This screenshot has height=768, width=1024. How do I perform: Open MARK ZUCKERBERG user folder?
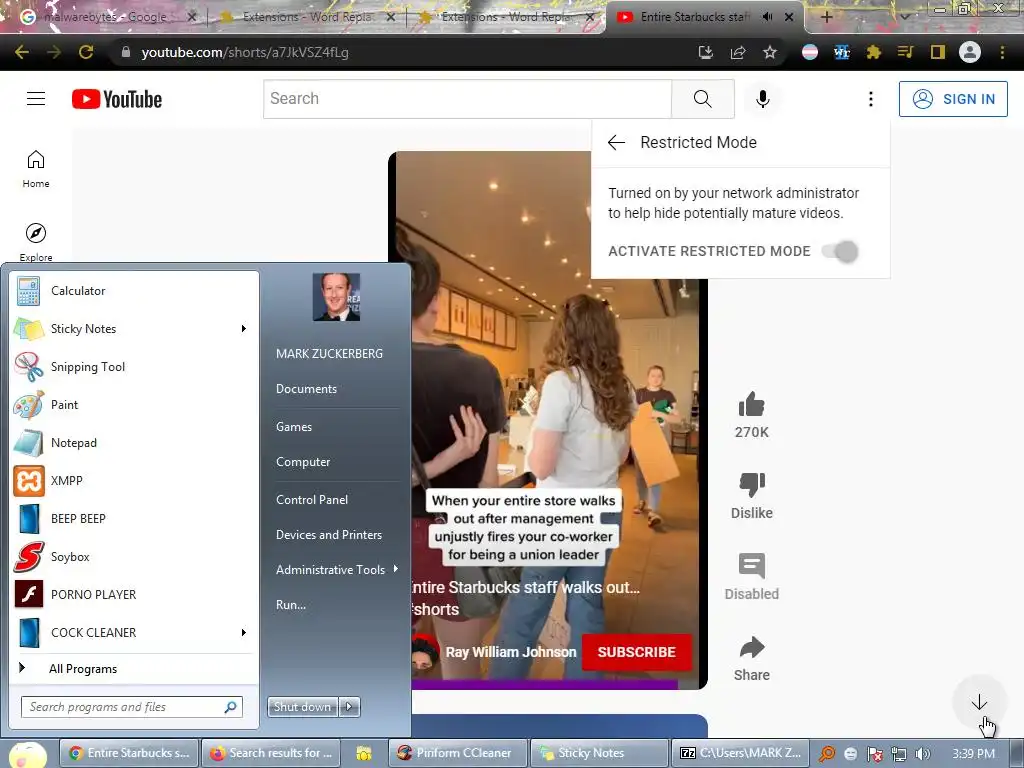[329, 353]
